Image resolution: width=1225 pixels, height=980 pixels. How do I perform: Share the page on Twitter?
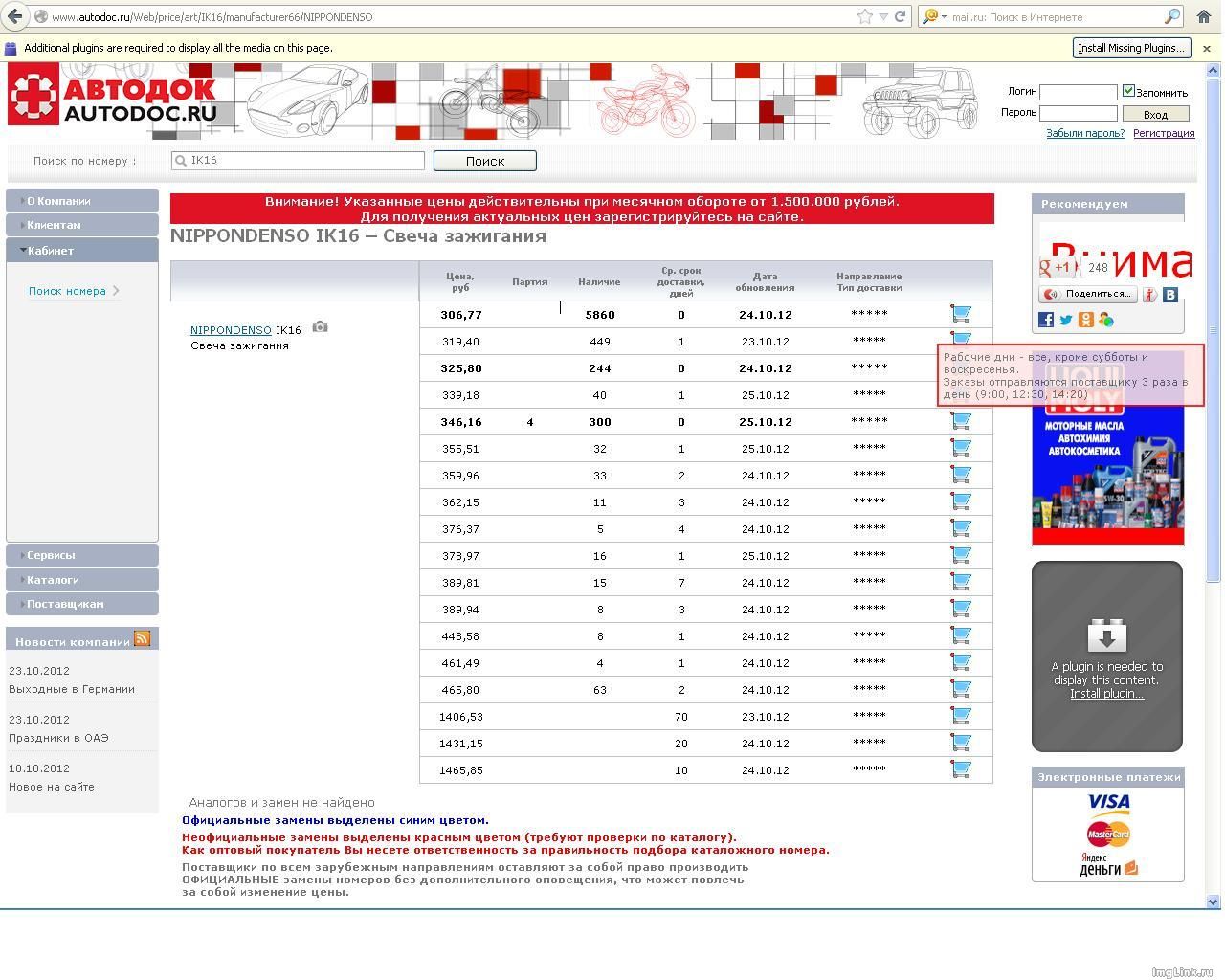pyautogui.click(x=1066, y=320)
